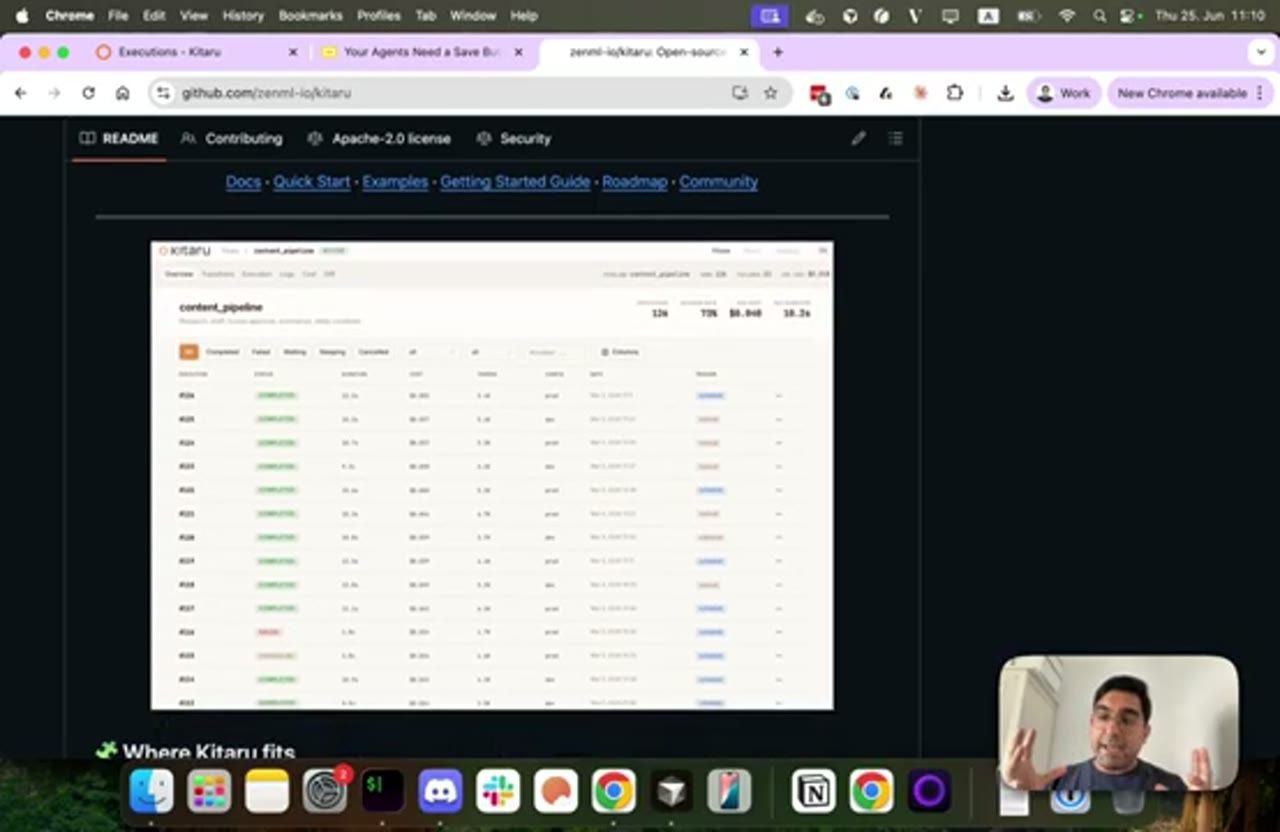Visit the Roadmap link

pyautogui.click(x=635, y=182)
